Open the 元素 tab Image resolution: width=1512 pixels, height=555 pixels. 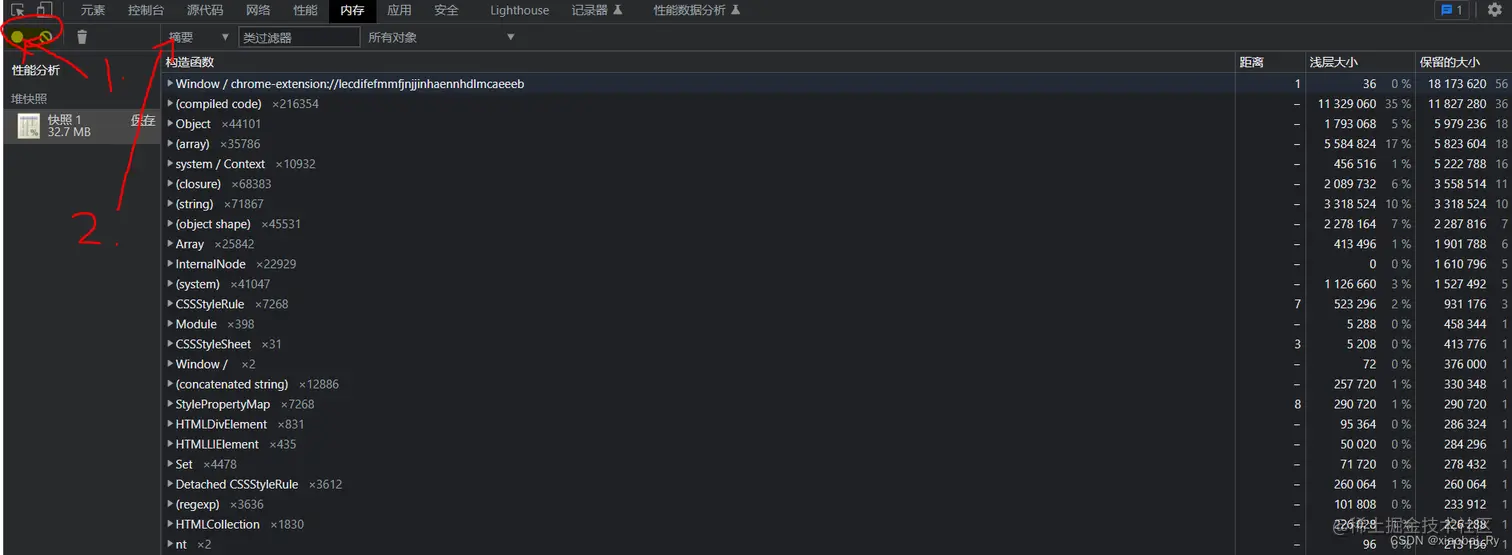[x=93, y=10]
